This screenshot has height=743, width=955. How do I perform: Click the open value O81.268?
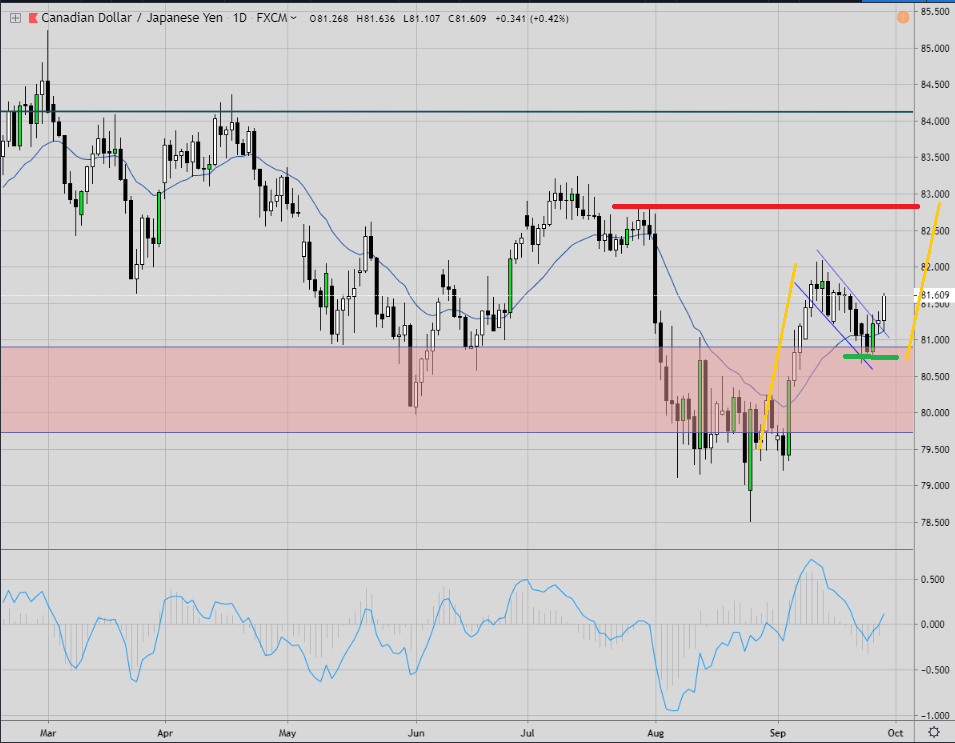pos(329,19)
